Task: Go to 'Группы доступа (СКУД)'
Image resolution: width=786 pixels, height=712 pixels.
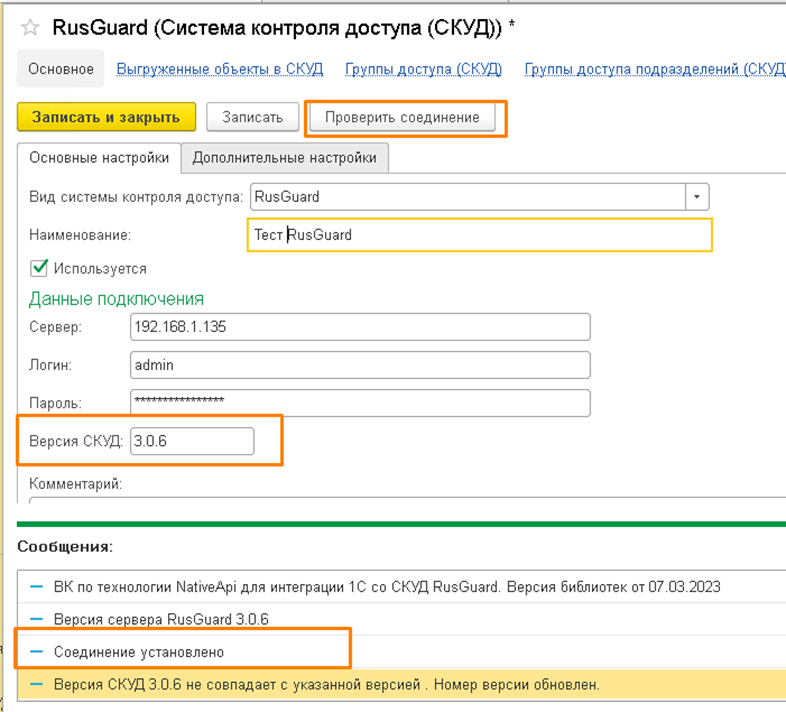Action: pyautogui.click(x=423, y=69)
